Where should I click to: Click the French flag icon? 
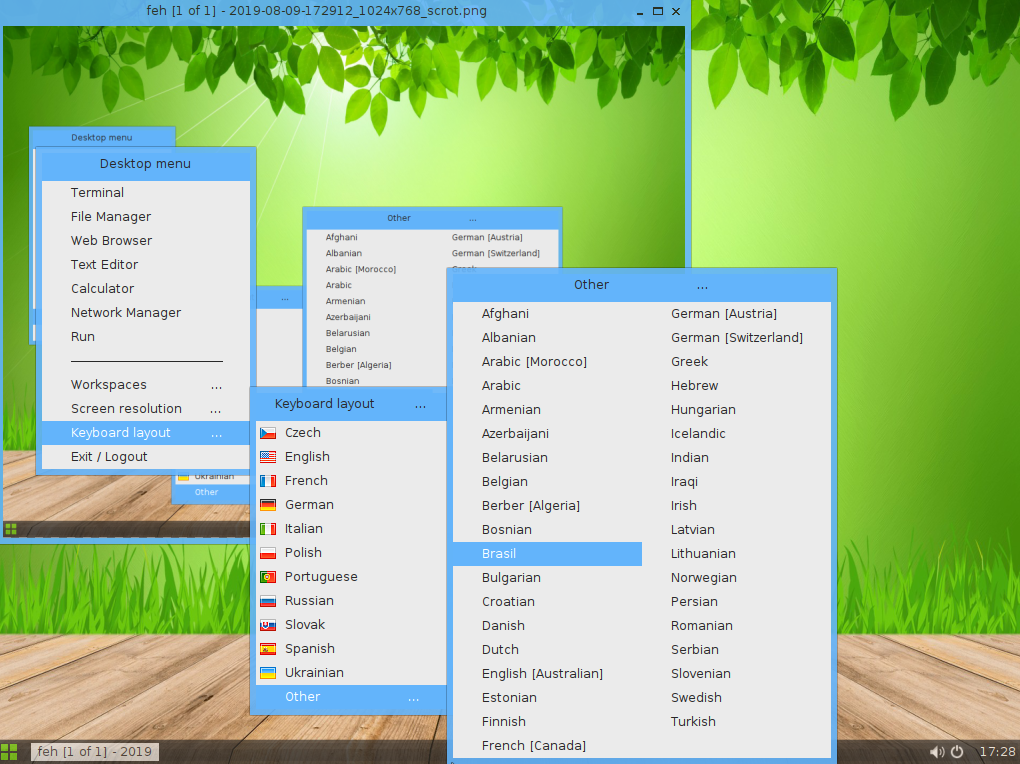coord(266,480)
